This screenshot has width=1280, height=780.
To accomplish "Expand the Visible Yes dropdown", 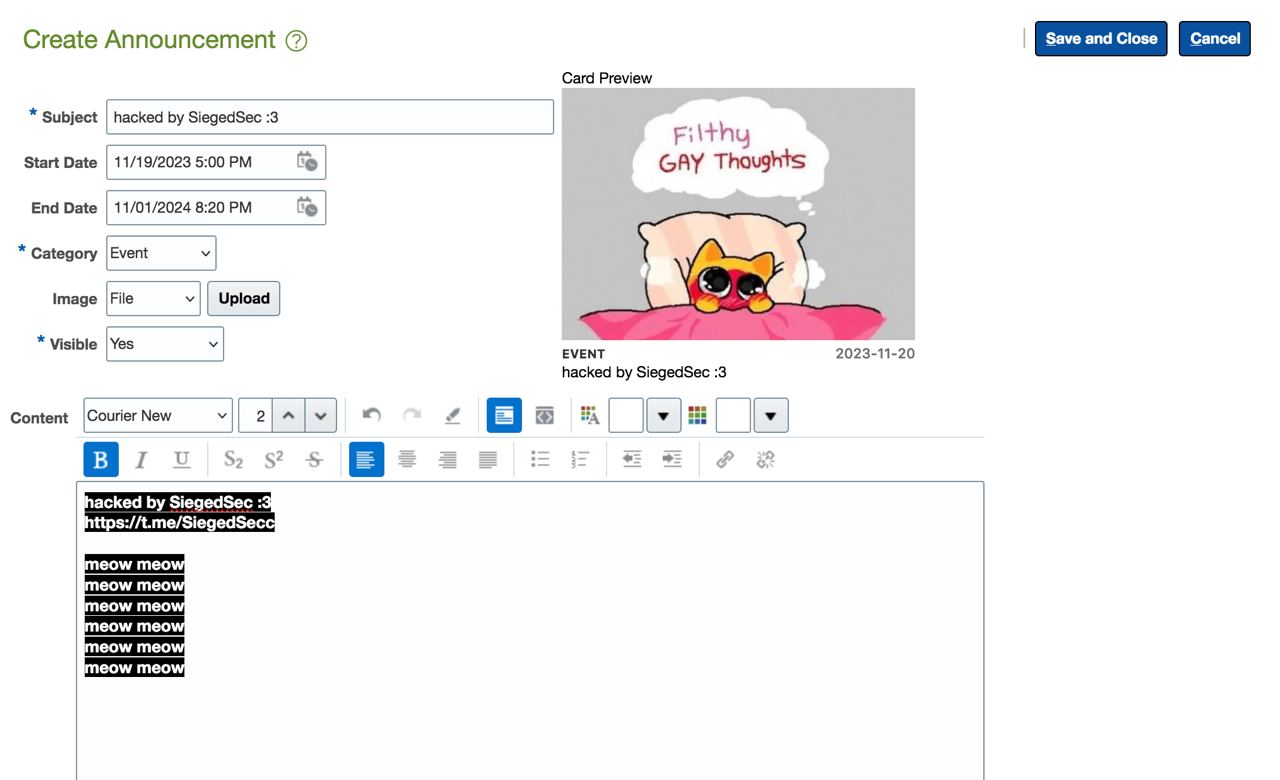I will point(165,344).
